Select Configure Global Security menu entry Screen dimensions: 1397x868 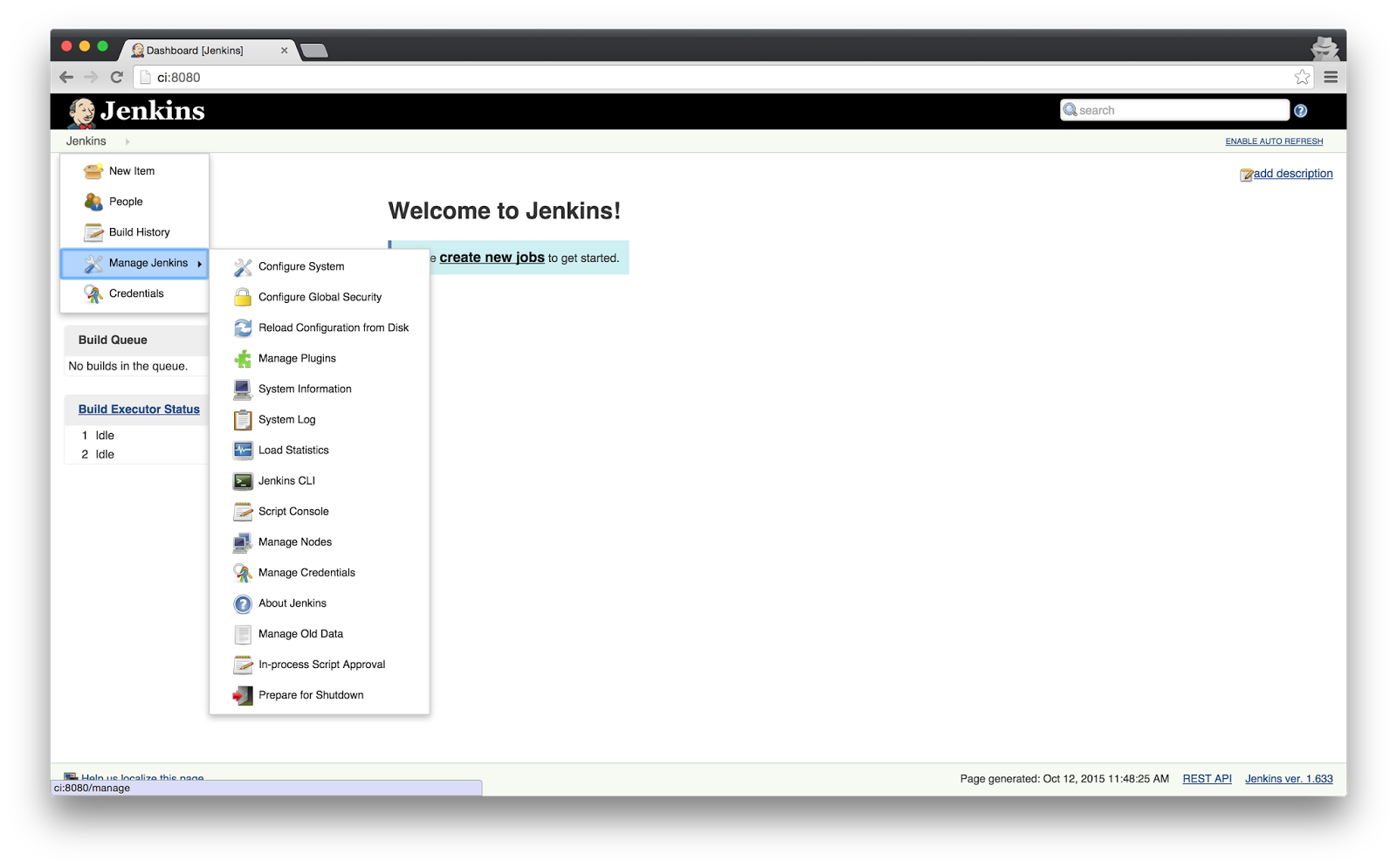(x=320, y=298)
